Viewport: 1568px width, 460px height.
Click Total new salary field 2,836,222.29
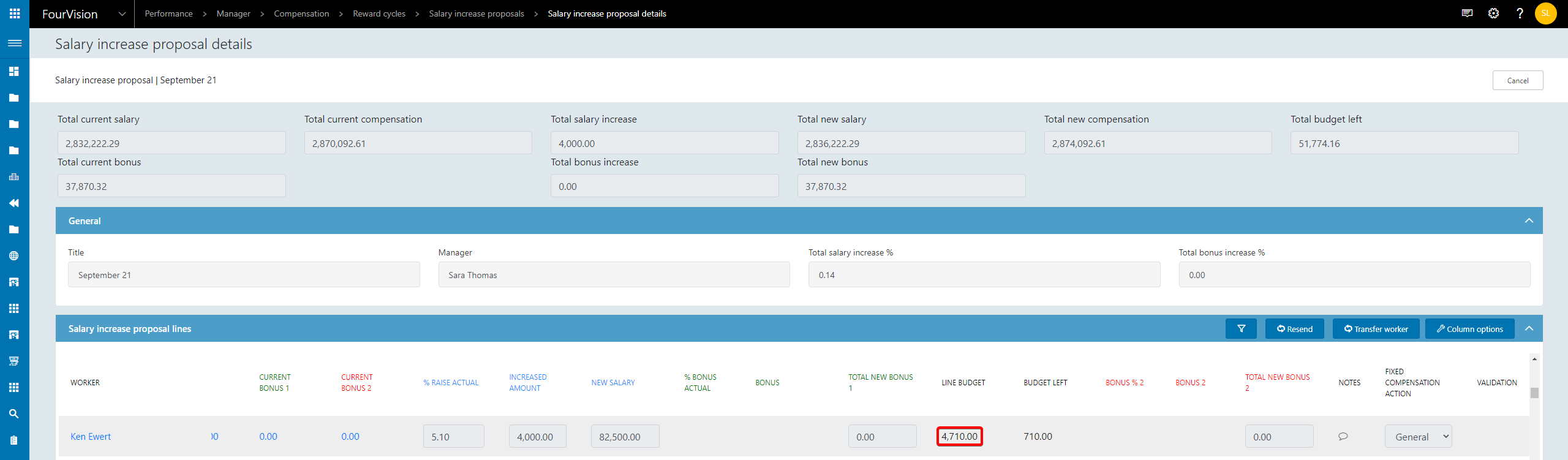coord(911,143)
